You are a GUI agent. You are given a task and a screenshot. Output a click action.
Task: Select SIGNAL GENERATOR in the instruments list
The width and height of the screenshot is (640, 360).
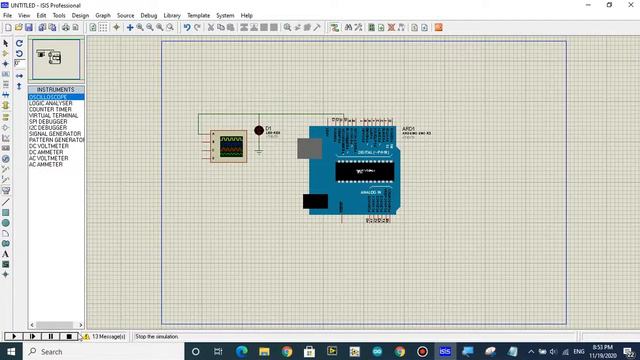point(56,134)
